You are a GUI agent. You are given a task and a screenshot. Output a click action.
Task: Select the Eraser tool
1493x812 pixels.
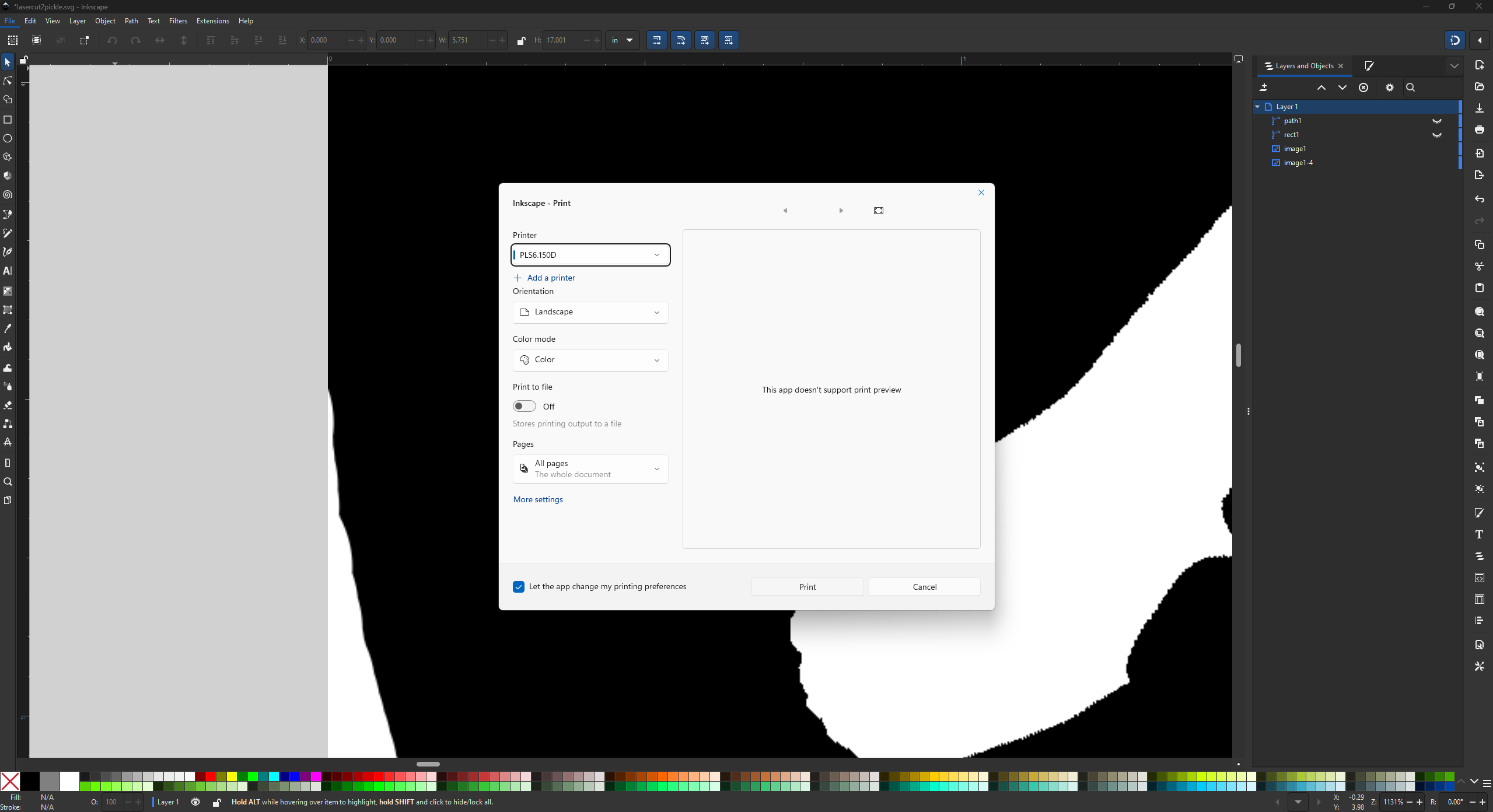(8, 405)
